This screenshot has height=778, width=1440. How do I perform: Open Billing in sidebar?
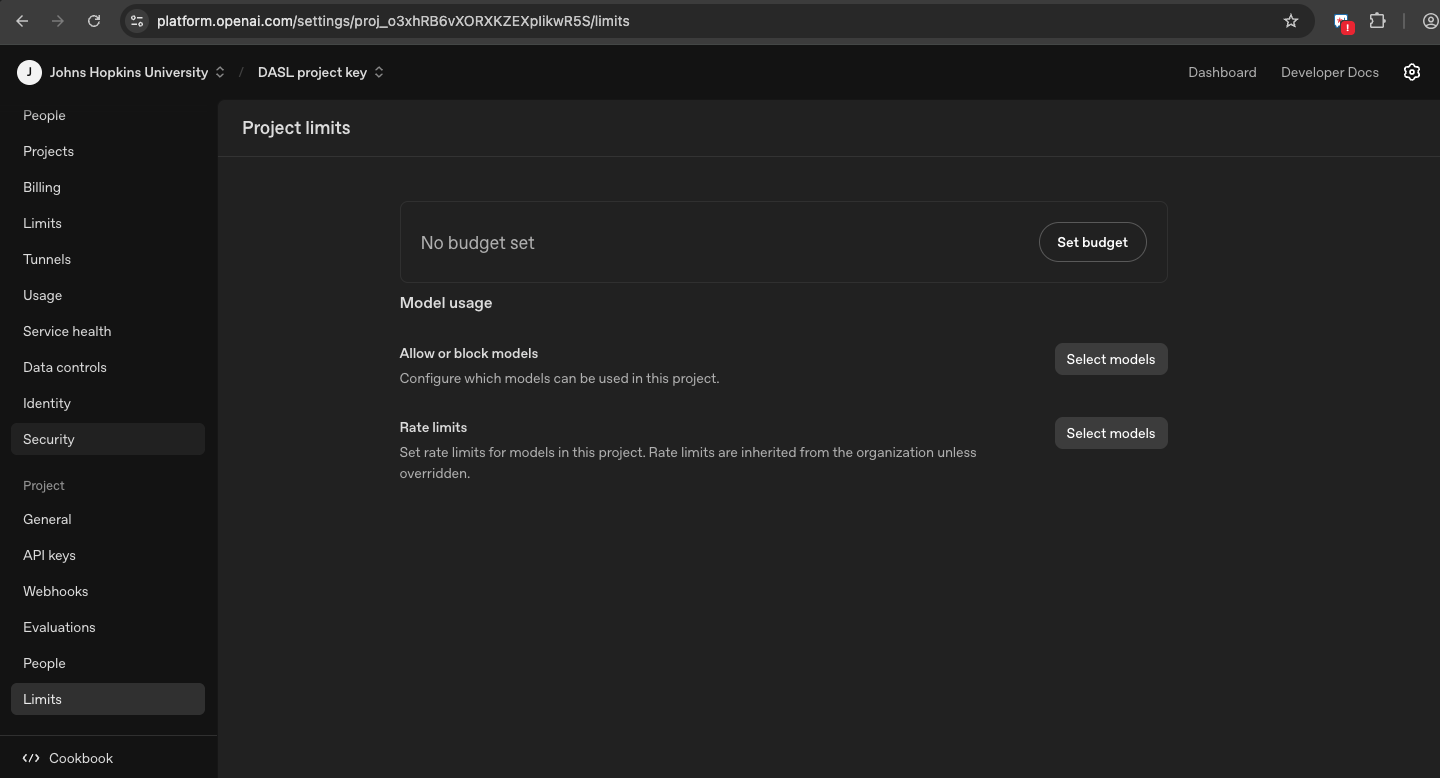click(108, 187)
